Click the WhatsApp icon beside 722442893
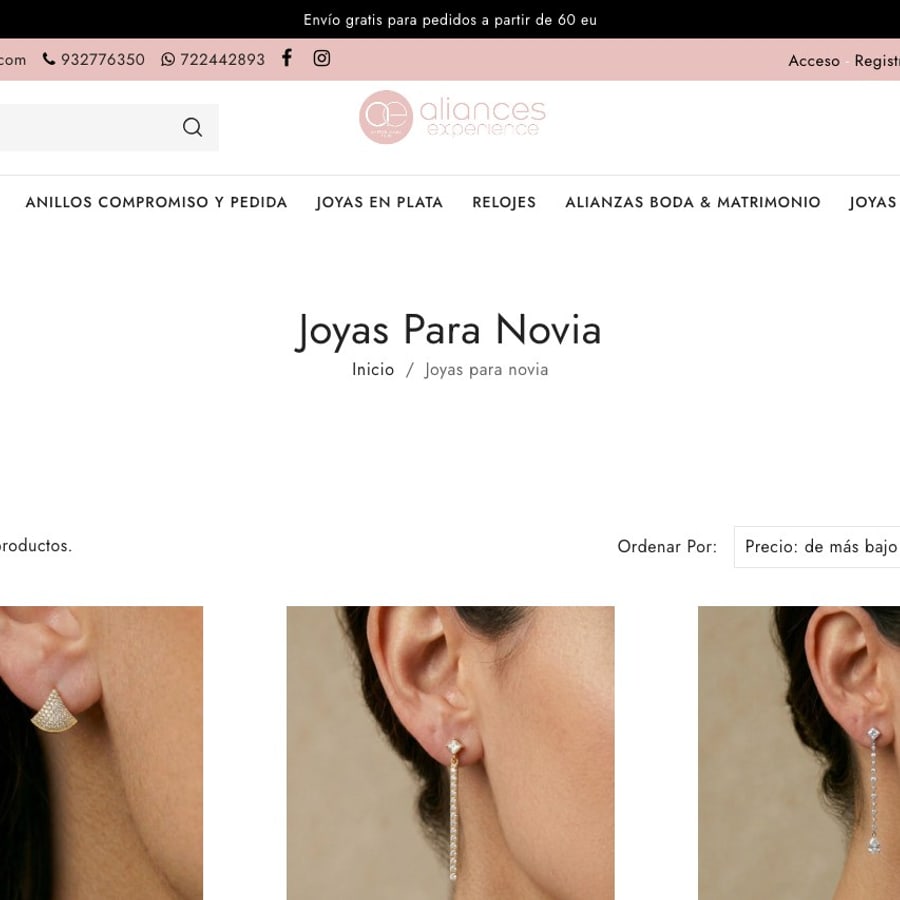Viewport: 900px width, 900px height. tap(168, 59)
